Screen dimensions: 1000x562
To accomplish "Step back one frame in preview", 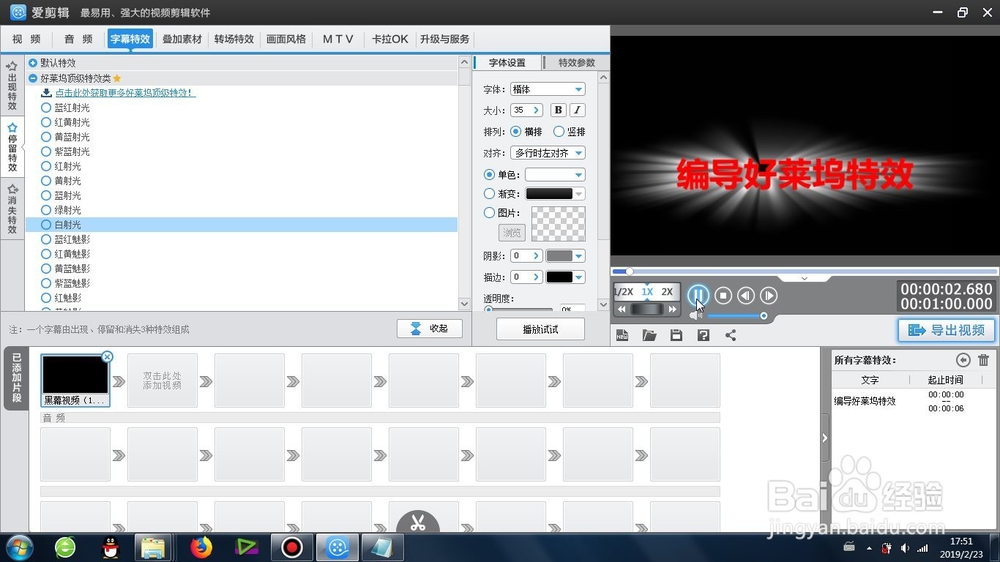I will click(x=746, y=295).
